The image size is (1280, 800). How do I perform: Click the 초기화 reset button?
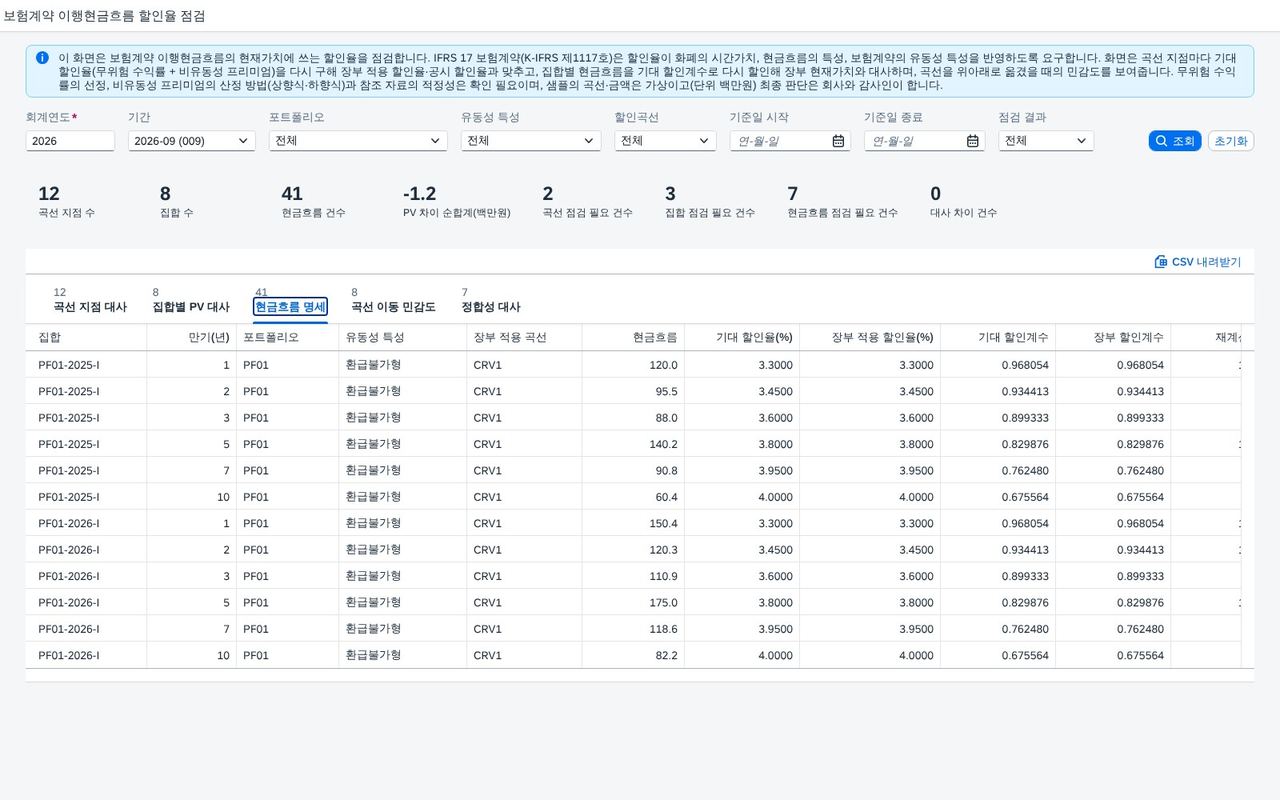click(1231, 141)
